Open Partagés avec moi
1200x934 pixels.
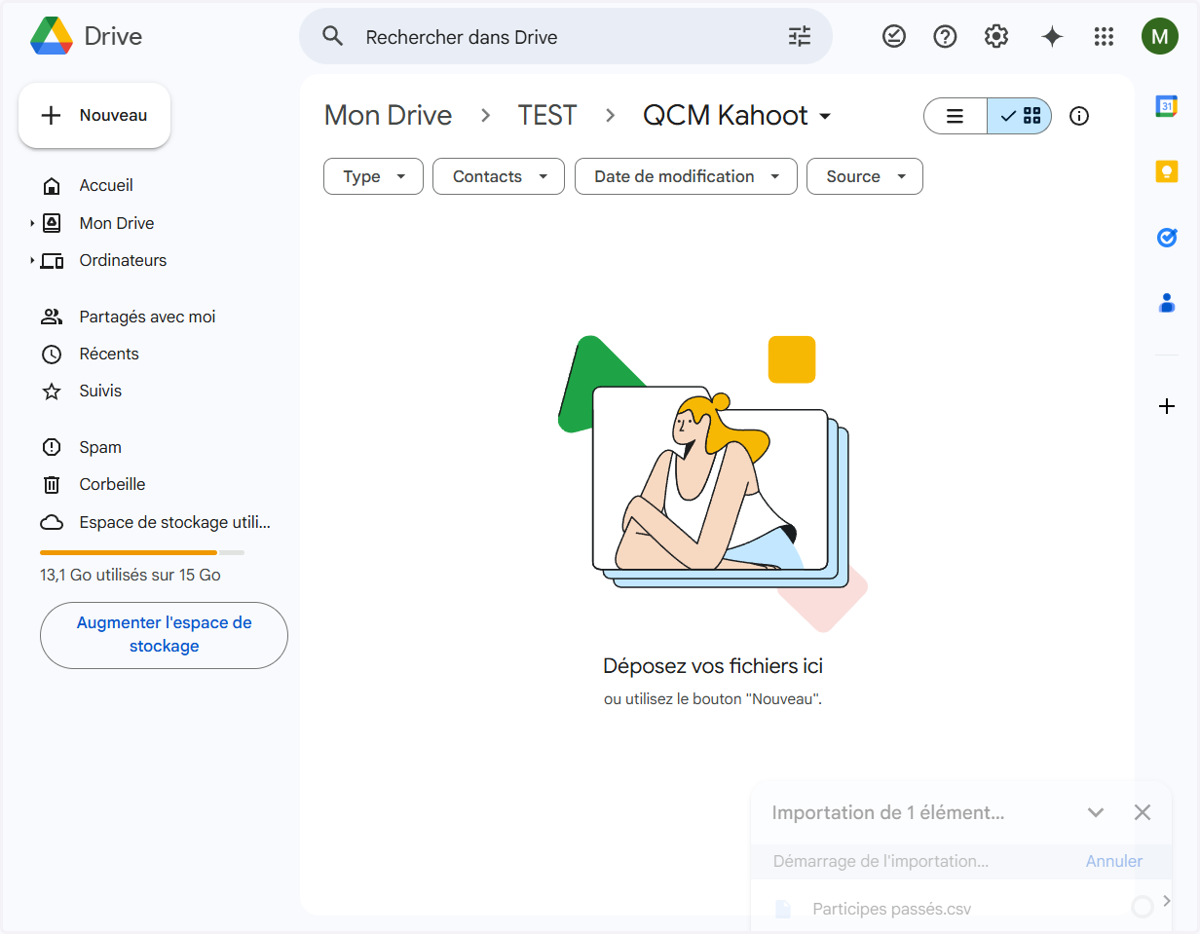click(x=147, y=317)
